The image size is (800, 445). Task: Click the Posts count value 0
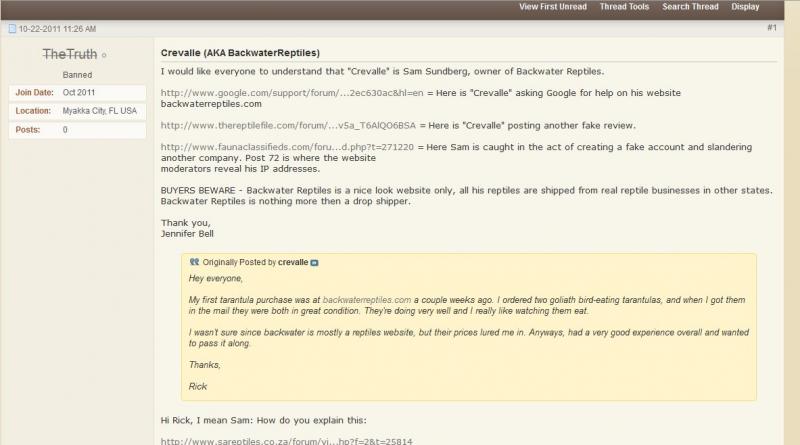click(65, 130)
